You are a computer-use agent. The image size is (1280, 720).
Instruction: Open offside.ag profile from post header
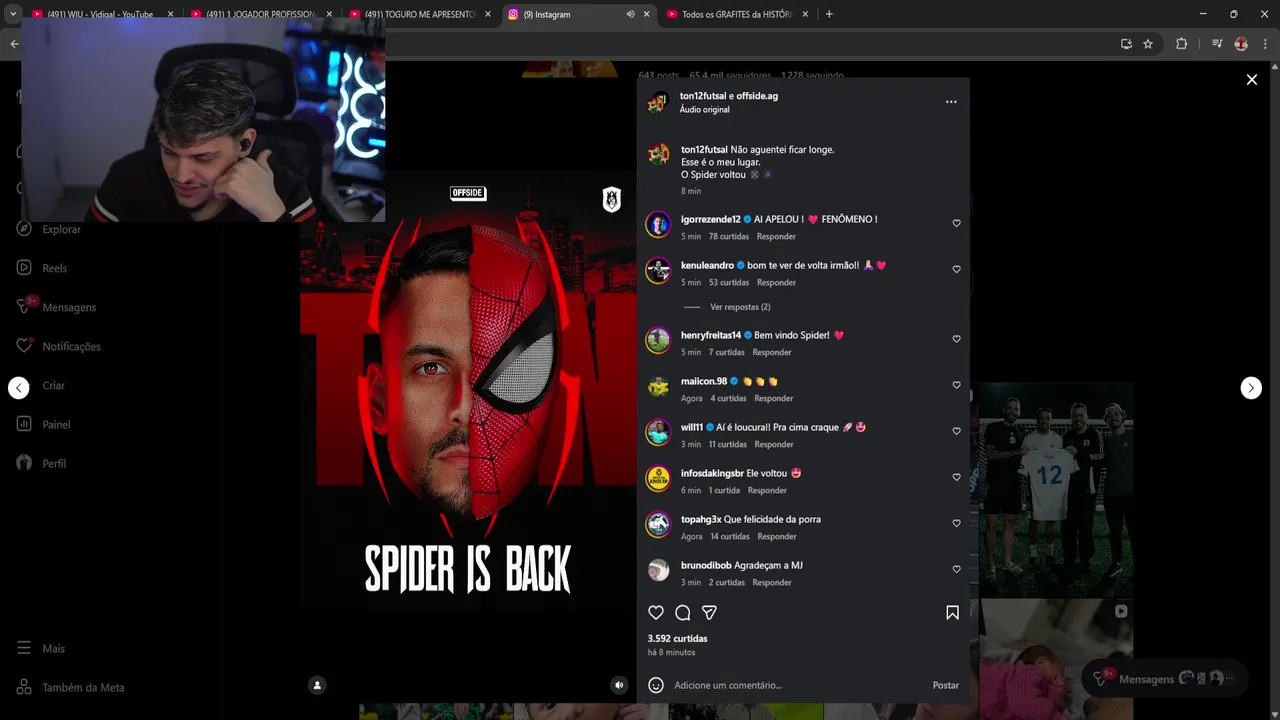(757, 96)
